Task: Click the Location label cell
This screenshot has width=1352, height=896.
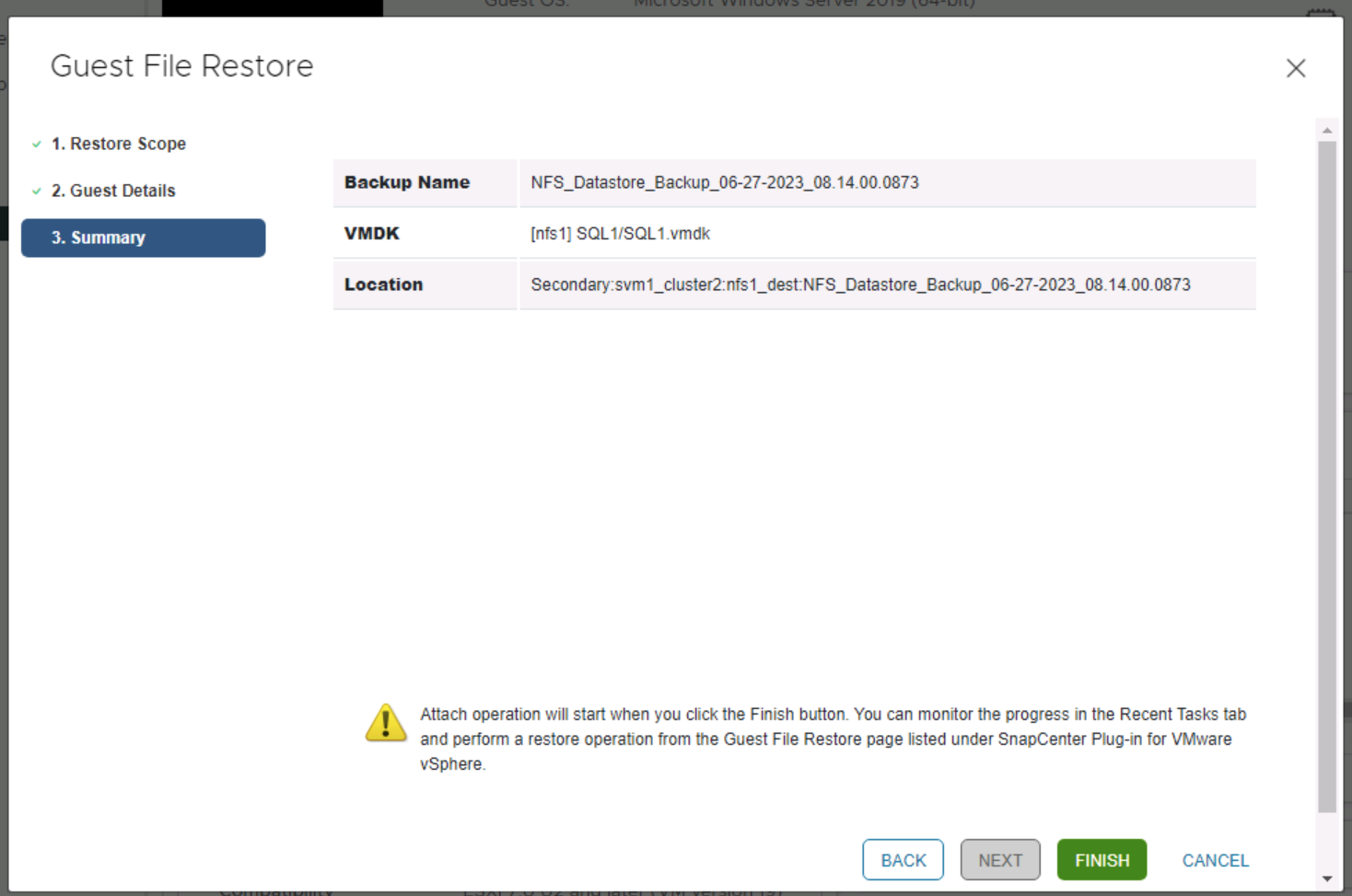Action: point(384,285)
